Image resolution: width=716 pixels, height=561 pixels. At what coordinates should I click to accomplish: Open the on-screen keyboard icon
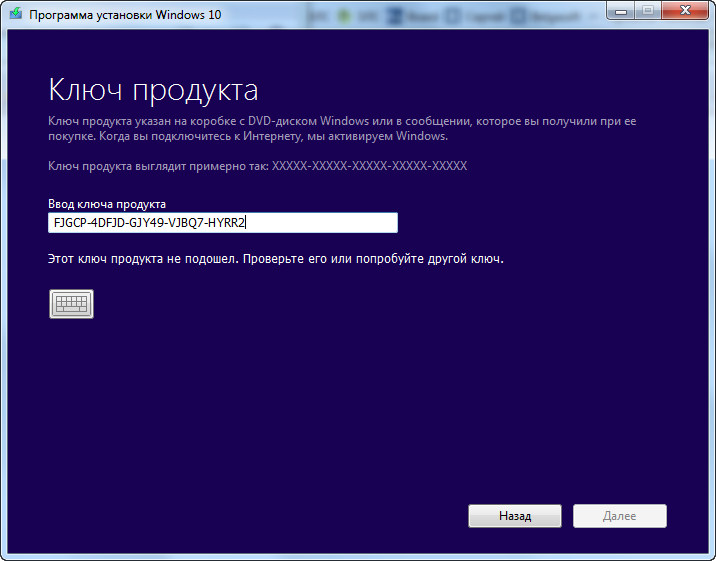click(x=71, y=304)
